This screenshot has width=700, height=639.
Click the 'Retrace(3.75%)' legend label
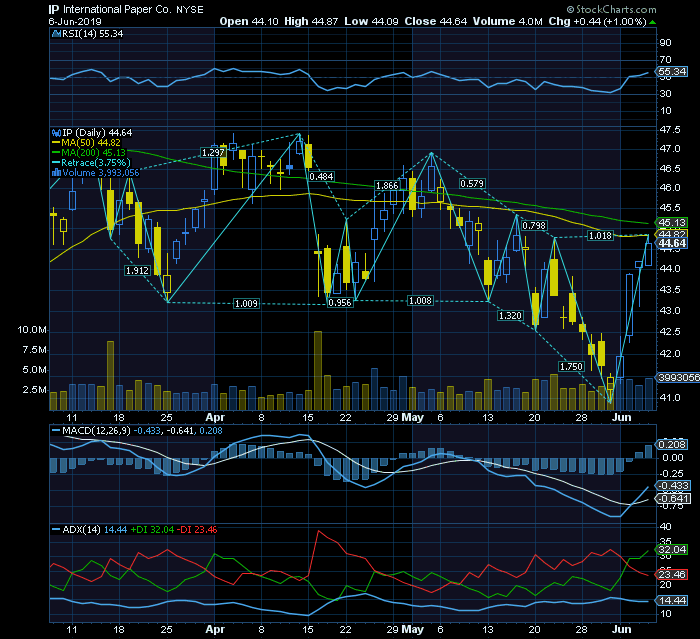96,163
